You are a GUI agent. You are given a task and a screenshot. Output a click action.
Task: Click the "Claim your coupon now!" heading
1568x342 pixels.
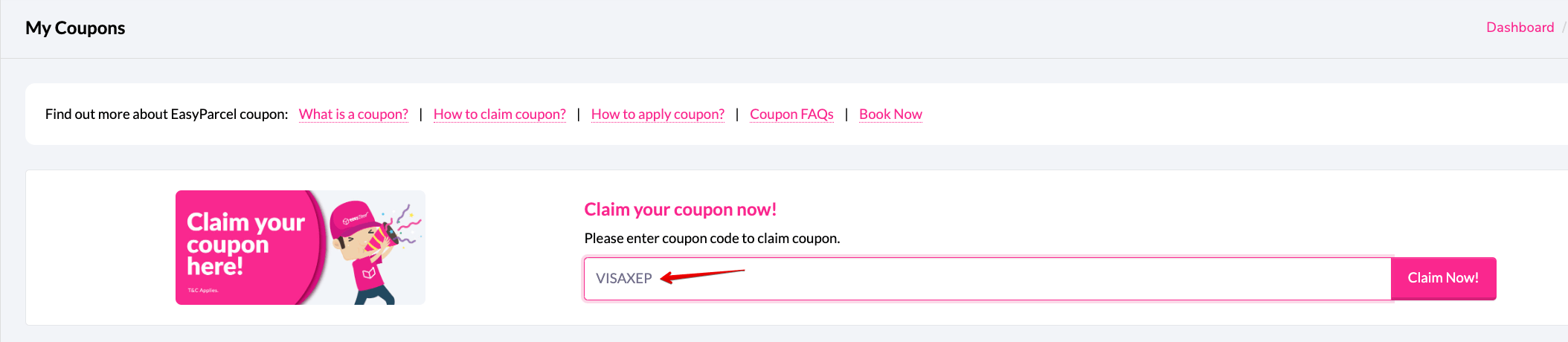[x=680, y=210]
